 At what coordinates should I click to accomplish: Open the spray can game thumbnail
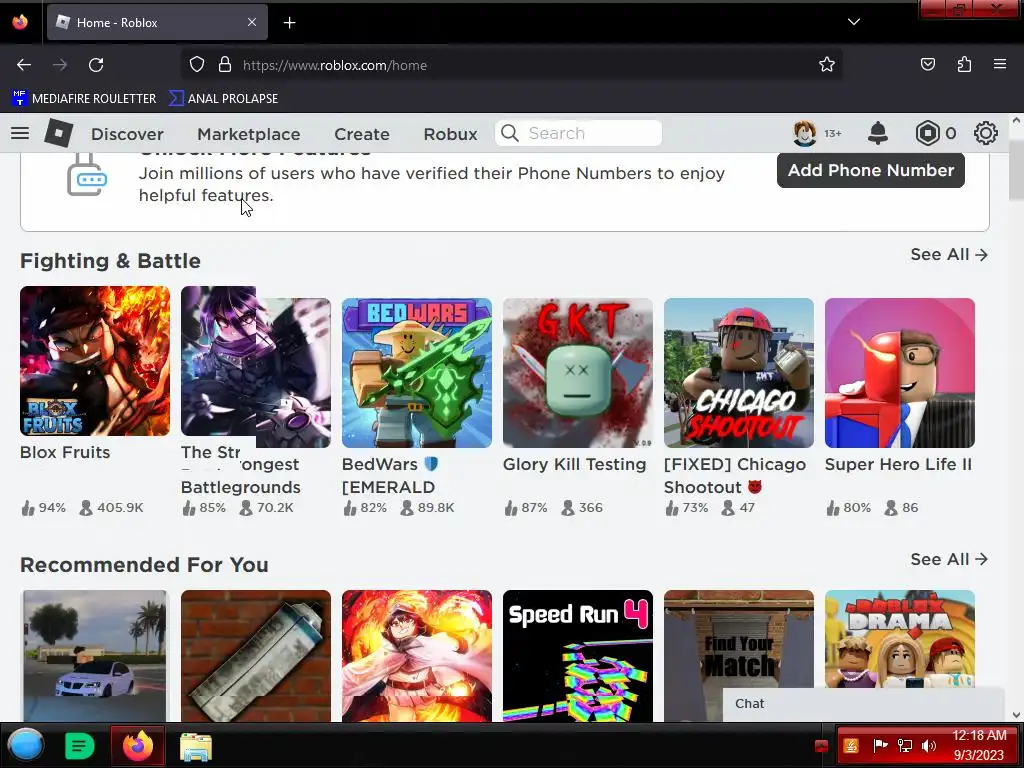click(255, 656)
